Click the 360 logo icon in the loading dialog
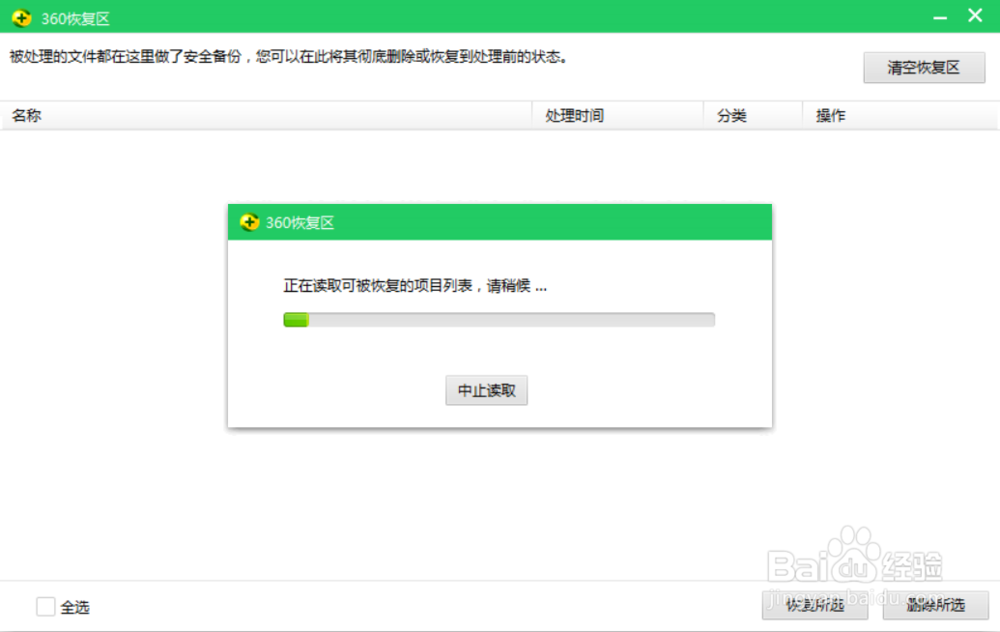1000x632 pixels. tap(249, 222)
